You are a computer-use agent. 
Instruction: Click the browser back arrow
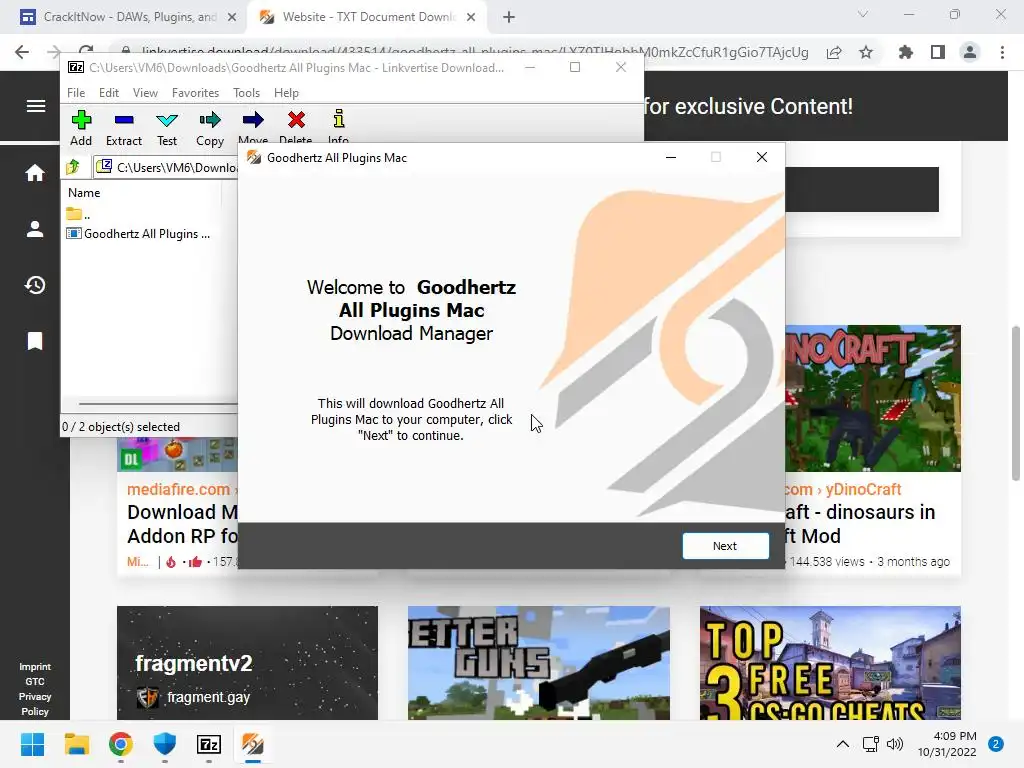pos(22,52)
